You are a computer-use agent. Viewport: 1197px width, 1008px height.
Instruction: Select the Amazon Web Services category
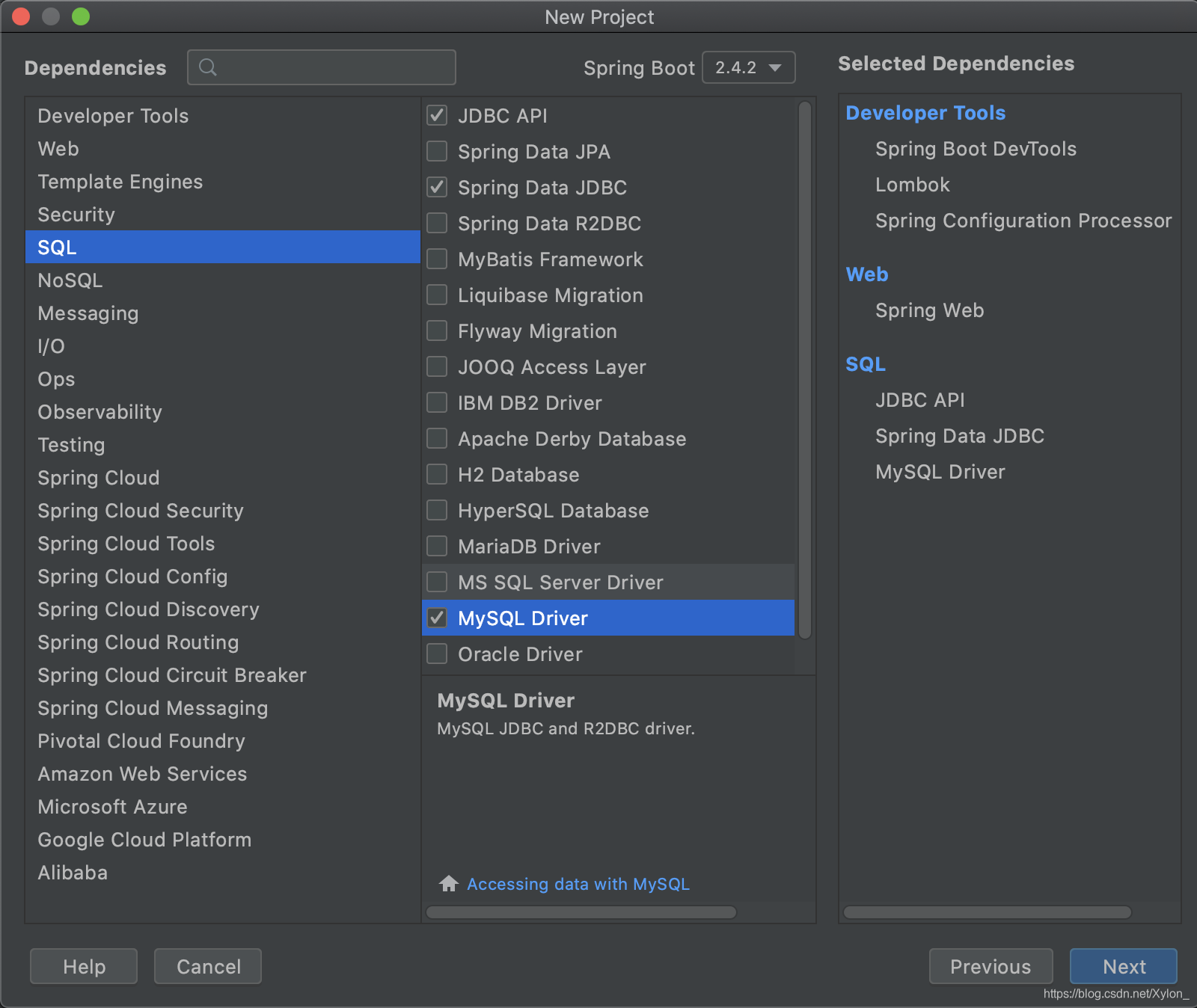tap(142, 774)
